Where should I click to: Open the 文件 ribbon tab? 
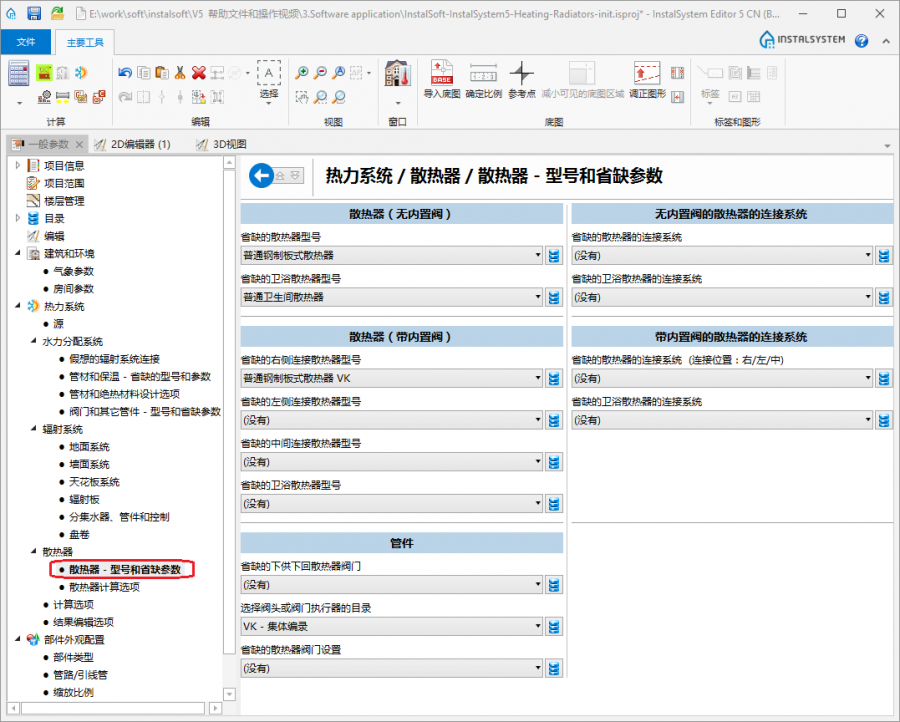tap(26, 42)
